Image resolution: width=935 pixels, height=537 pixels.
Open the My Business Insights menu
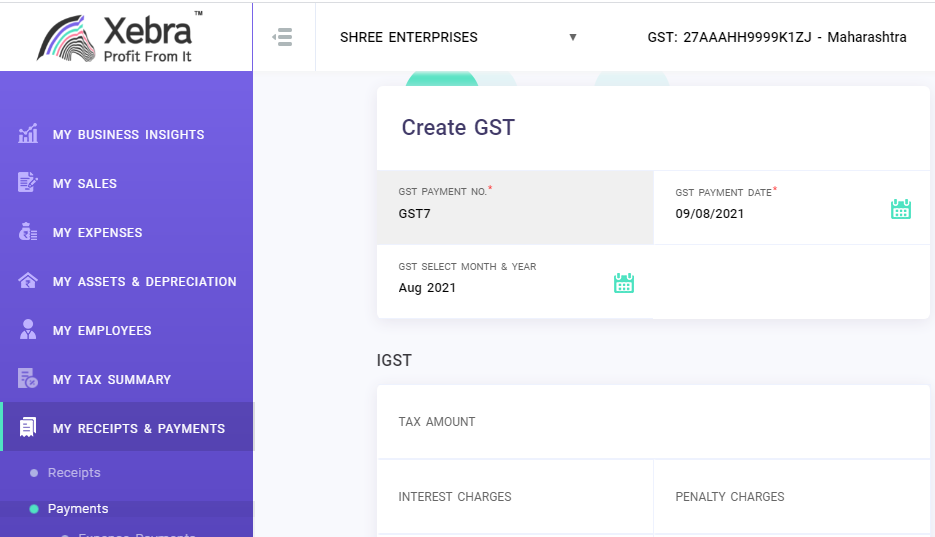(128, 134)
